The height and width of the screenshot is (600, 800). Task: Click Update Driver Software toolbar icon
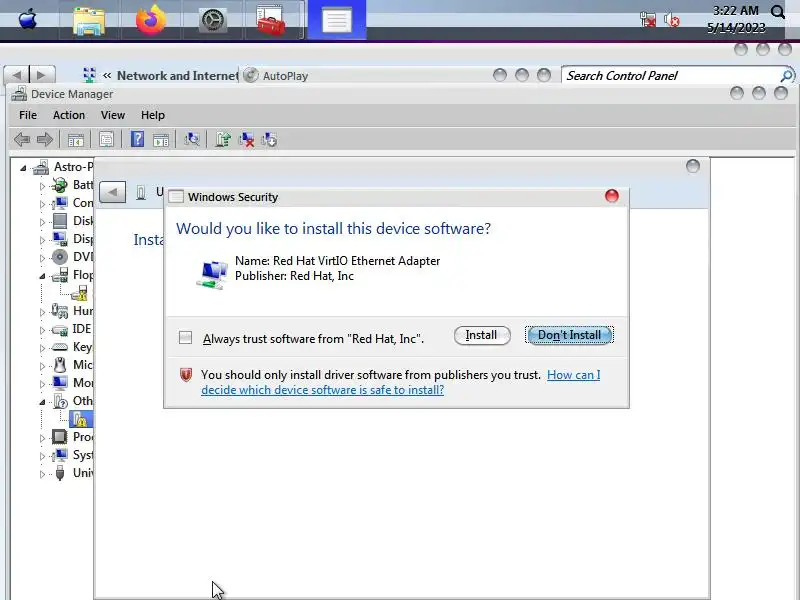(223, 139)
